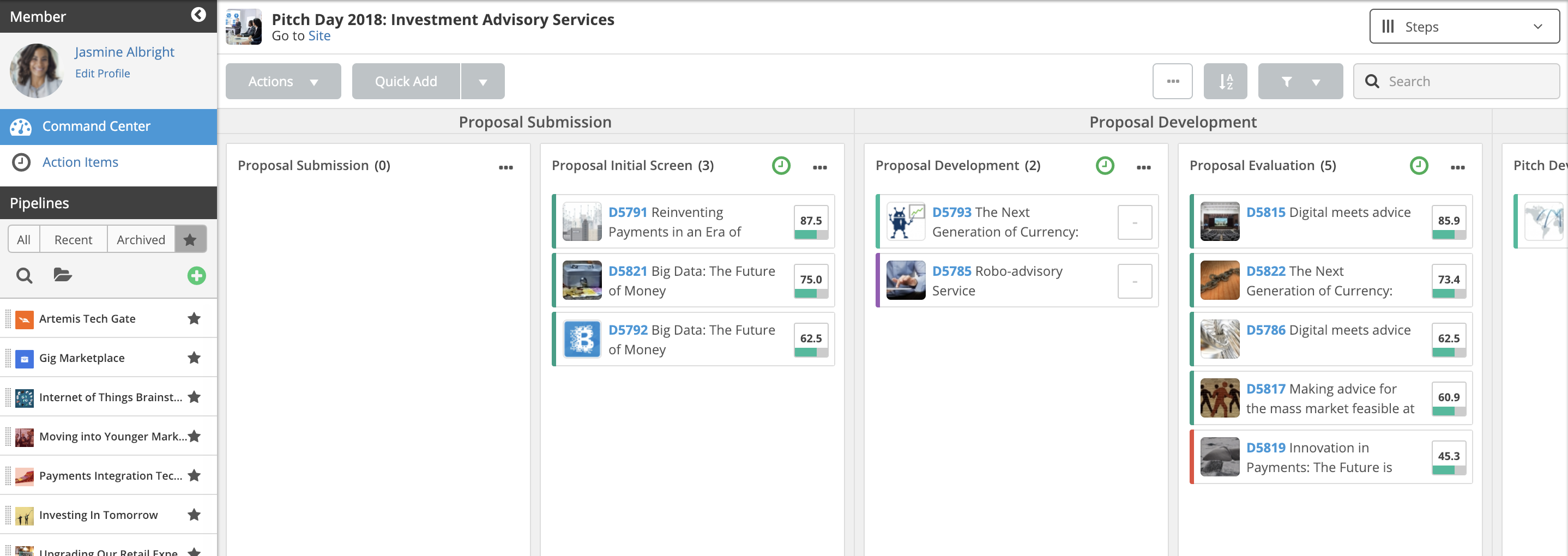Viewport: 1568px width, 556px height.
Task: Toggle the star for Investing In Tomorrow
Action: tap(194, 515)
